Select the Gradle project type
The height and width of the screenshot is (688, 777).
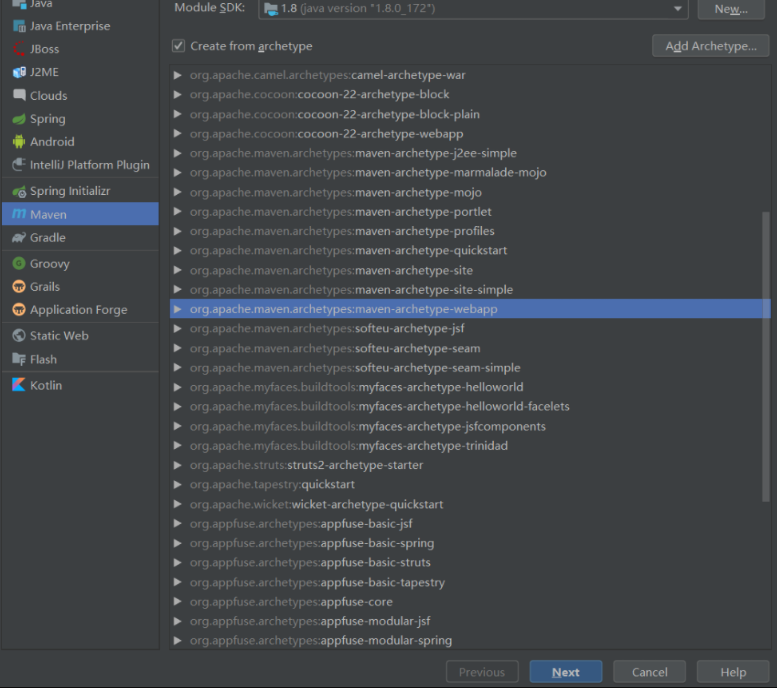click(80, 237)
